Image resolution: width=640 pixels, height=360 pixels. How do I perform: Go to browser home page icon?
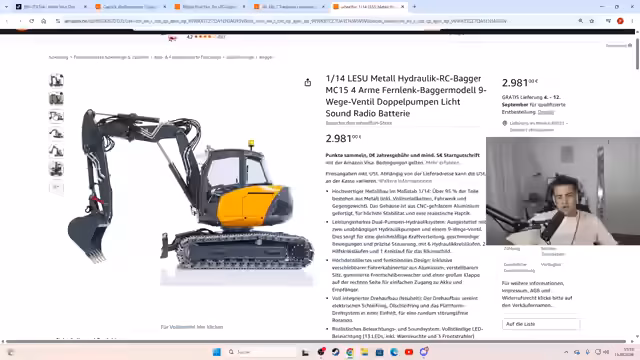pos(44,21)
